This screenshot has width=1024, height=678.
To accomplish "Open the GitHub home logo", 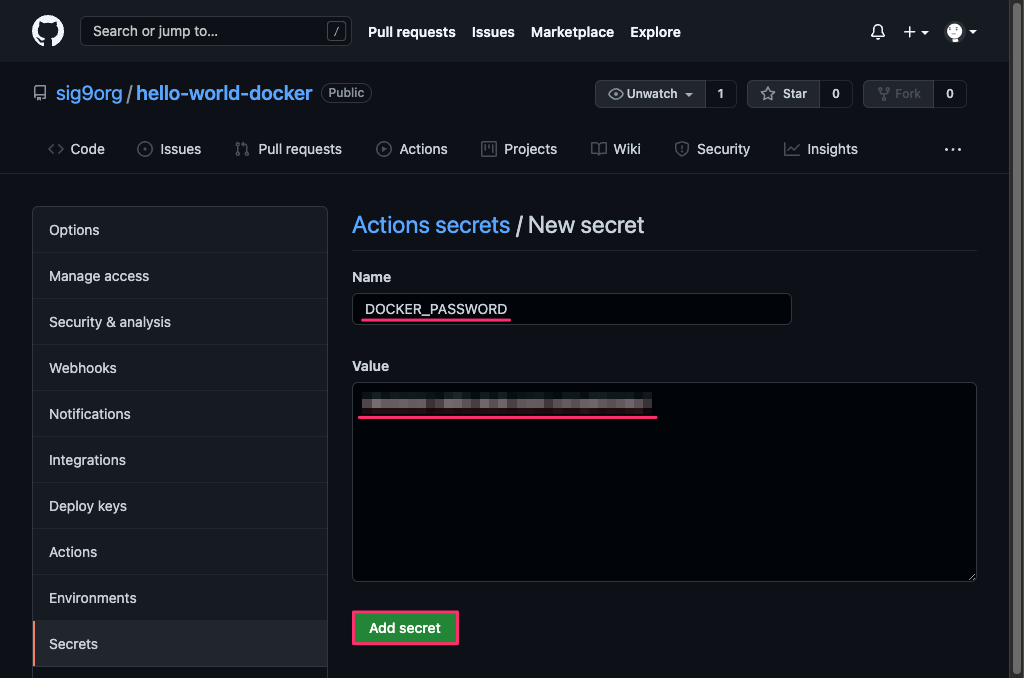I will [48, 31].
